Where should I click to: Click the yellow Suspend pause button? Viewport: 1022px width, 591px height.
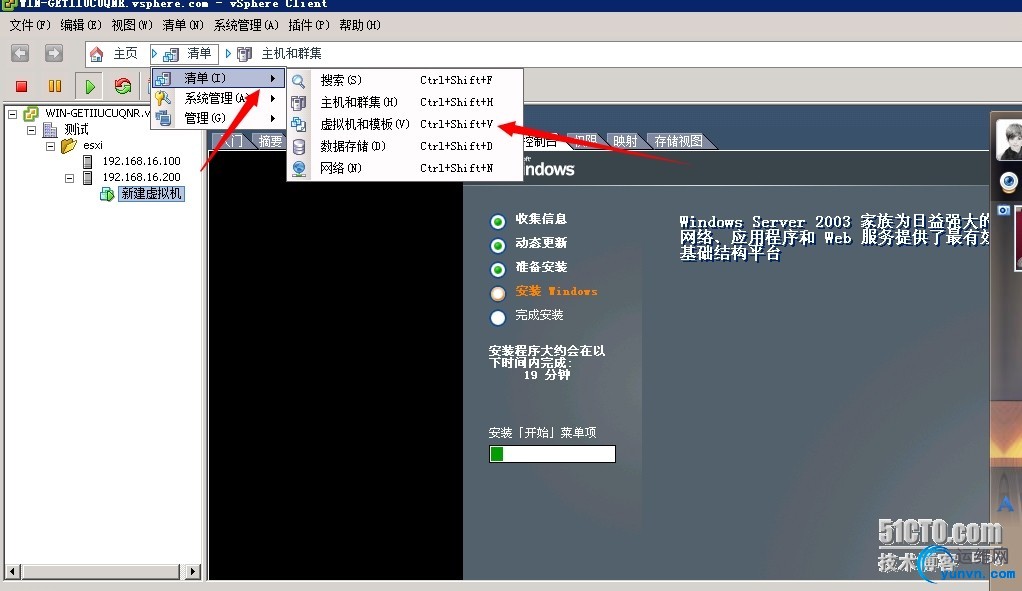point(55,86)
